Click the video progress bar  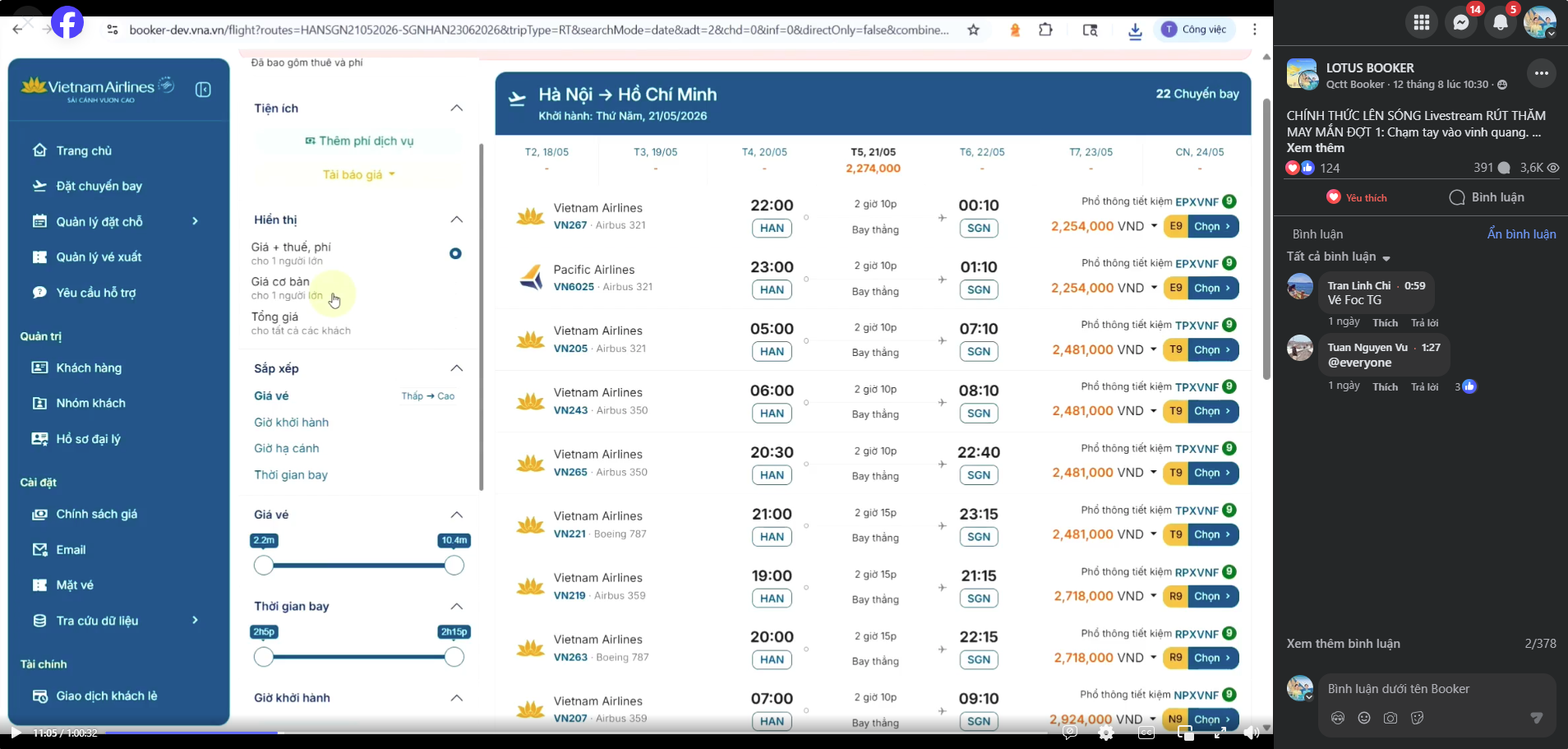click(575, 733)
